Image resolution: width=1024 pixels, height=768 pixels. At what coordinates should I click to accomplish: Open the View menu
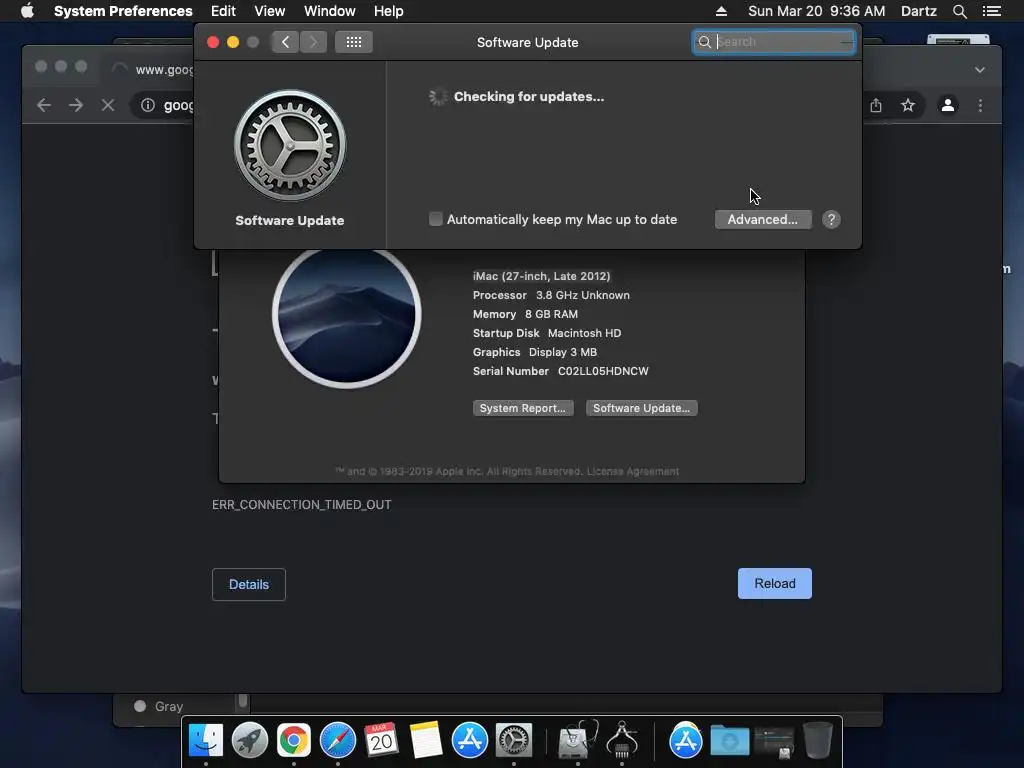[270, 11]
